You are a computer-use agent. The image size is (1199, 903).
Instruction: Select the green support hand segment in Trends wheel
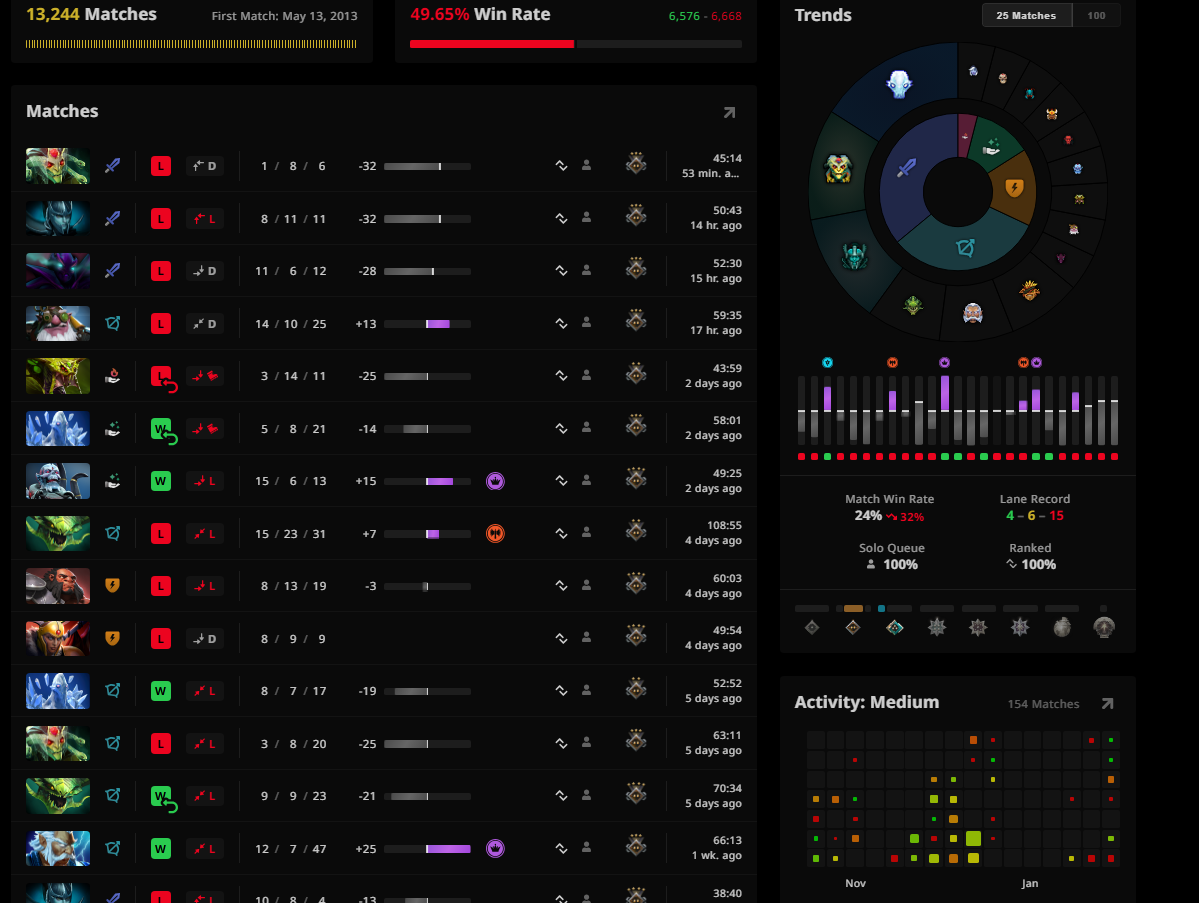(992, 145)
